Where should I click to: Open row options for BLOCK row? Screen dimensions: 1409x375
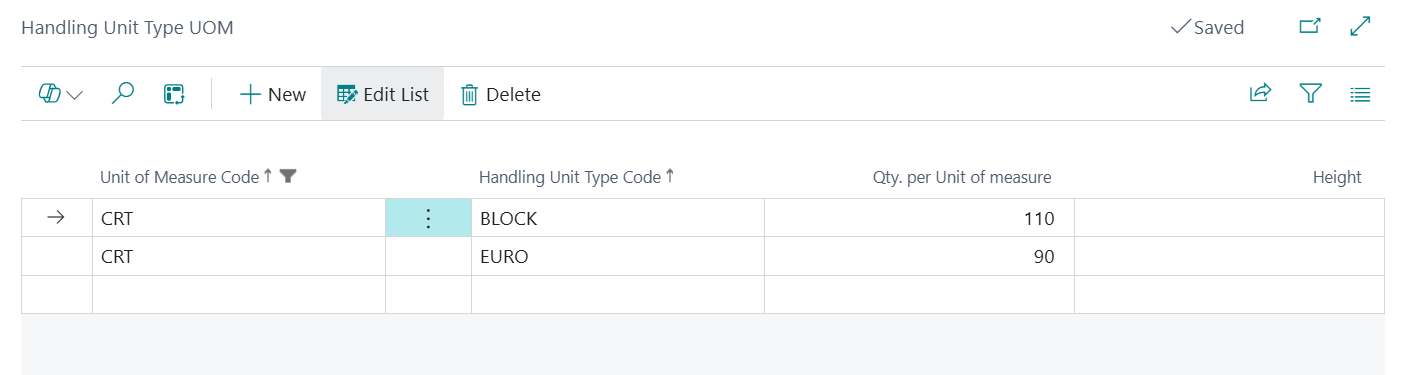coord(428,218)
